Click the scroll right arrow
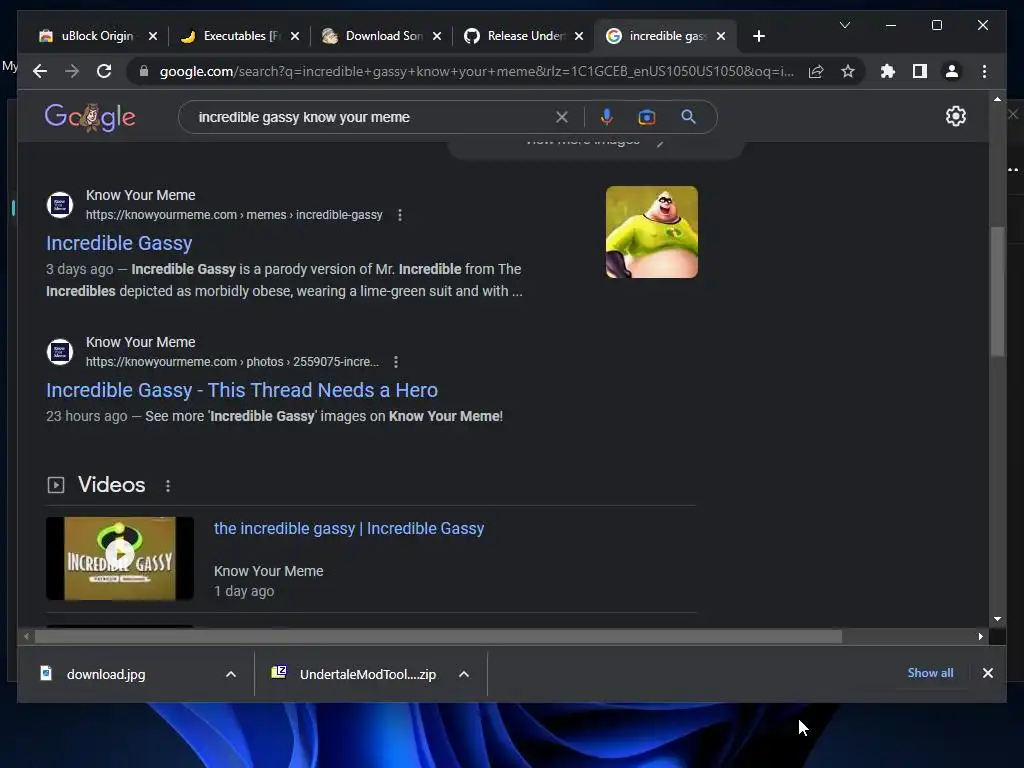This screenshot has width=1024, height=768. (980, 636)
